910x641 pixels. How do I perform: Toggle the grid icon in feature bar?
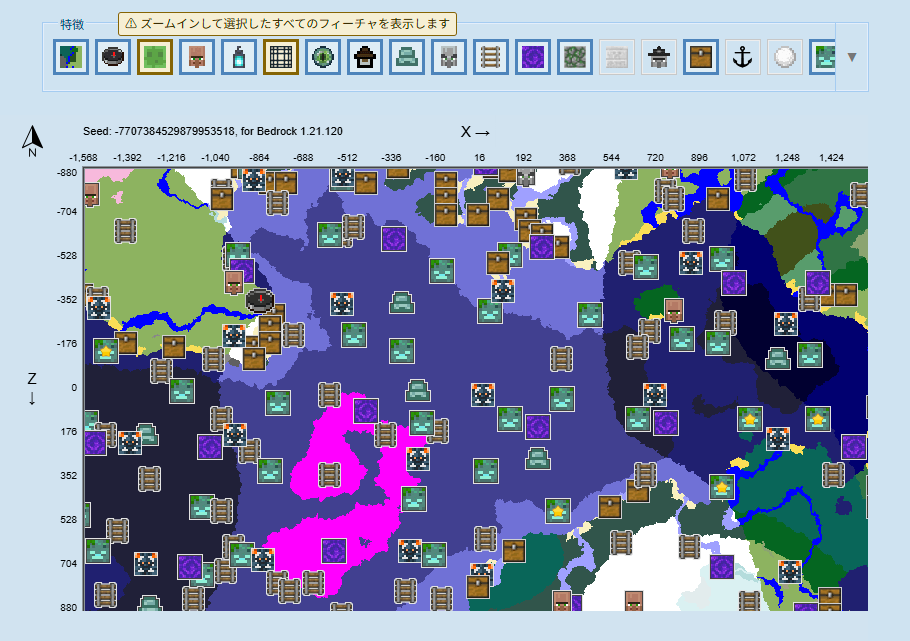point(281,57)
